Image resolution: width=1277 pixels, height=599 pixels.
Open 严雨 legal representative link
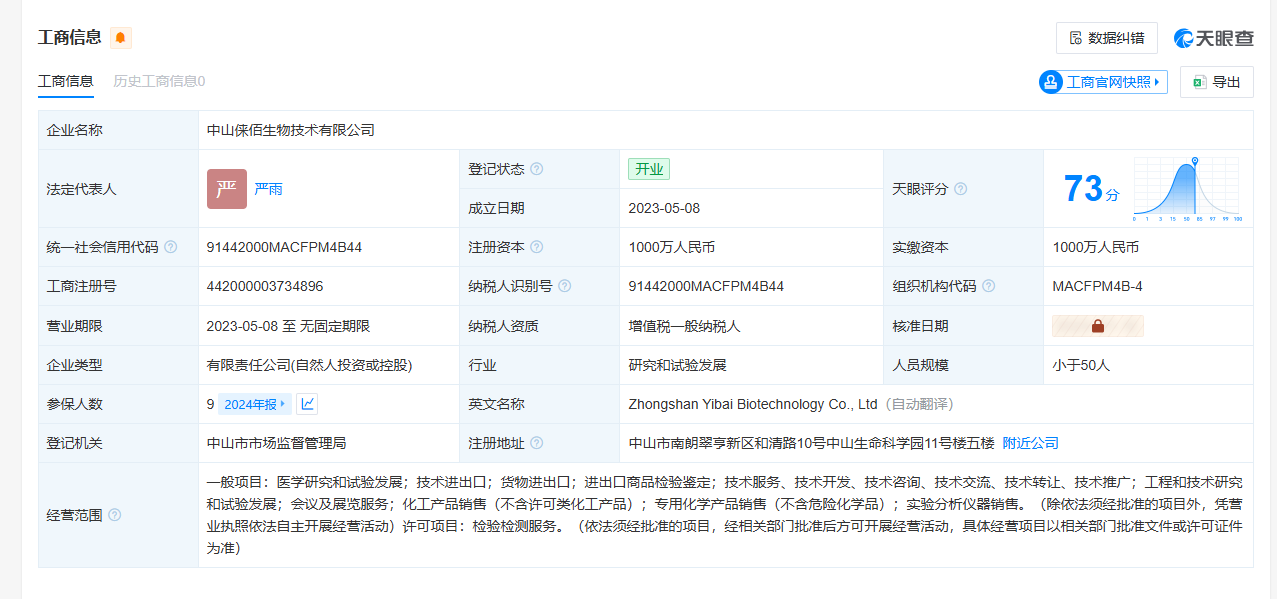[268, 189]
